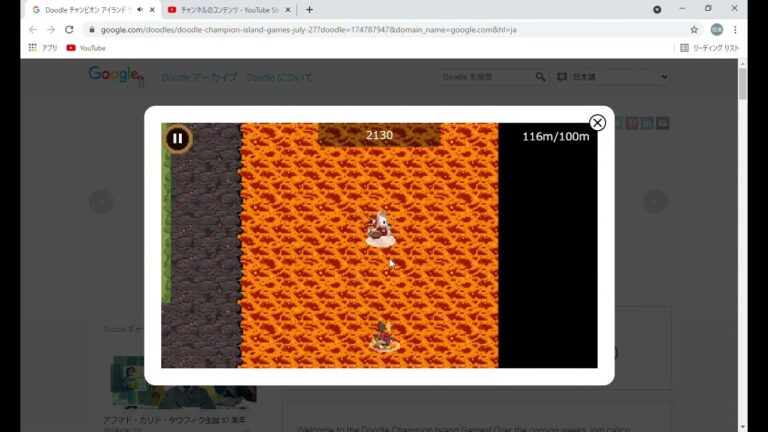This screenshot has height=432, width=768.
Task: Close the doodle game overlay
Action: [597, 123]
